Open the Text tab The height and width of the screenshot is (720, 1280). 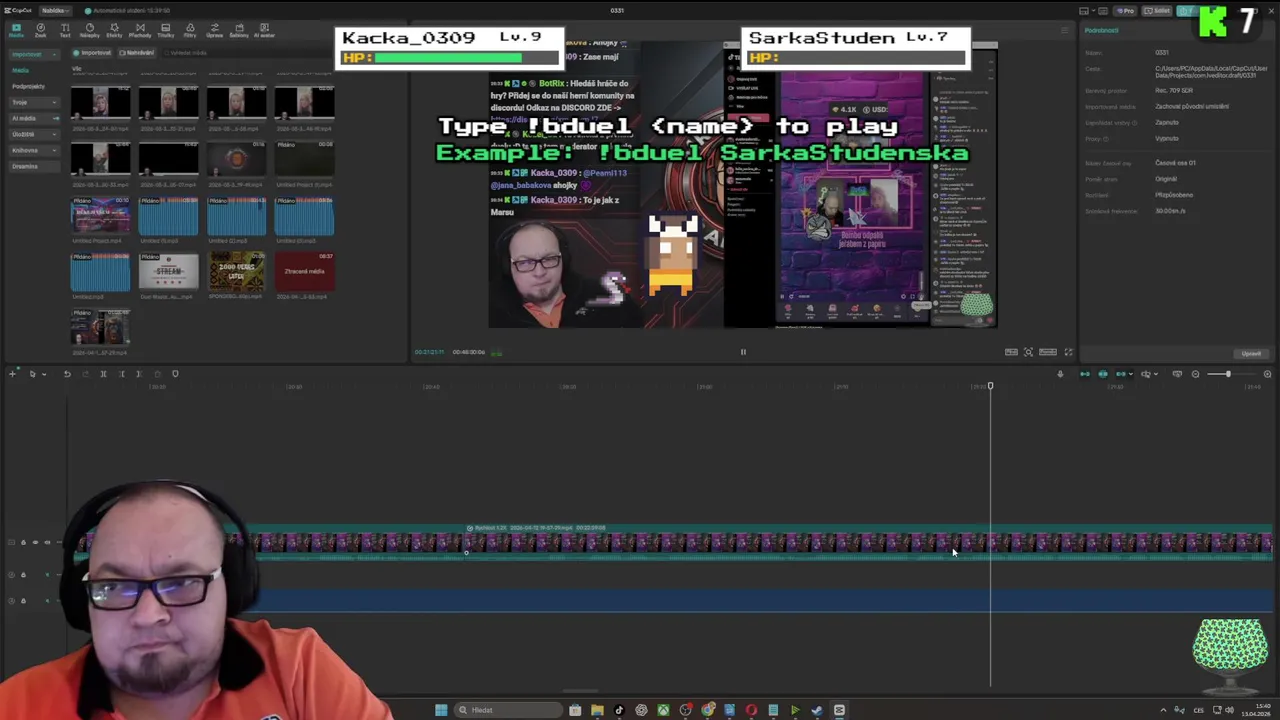(x=65, y=30)
